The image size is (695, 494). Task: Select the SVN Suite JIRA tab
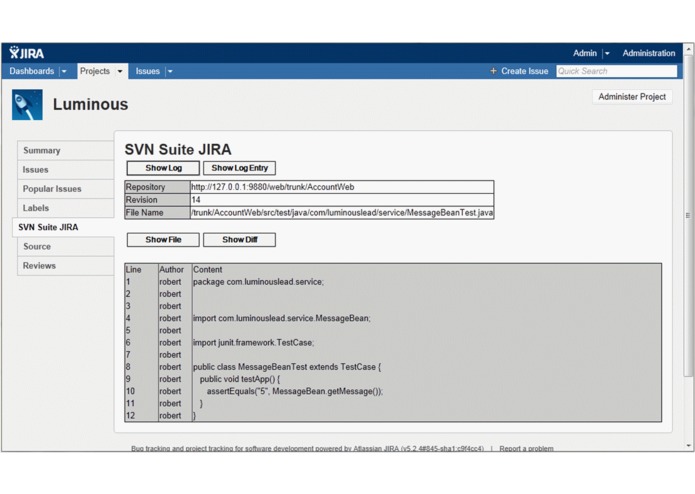(x=63, y=227)
